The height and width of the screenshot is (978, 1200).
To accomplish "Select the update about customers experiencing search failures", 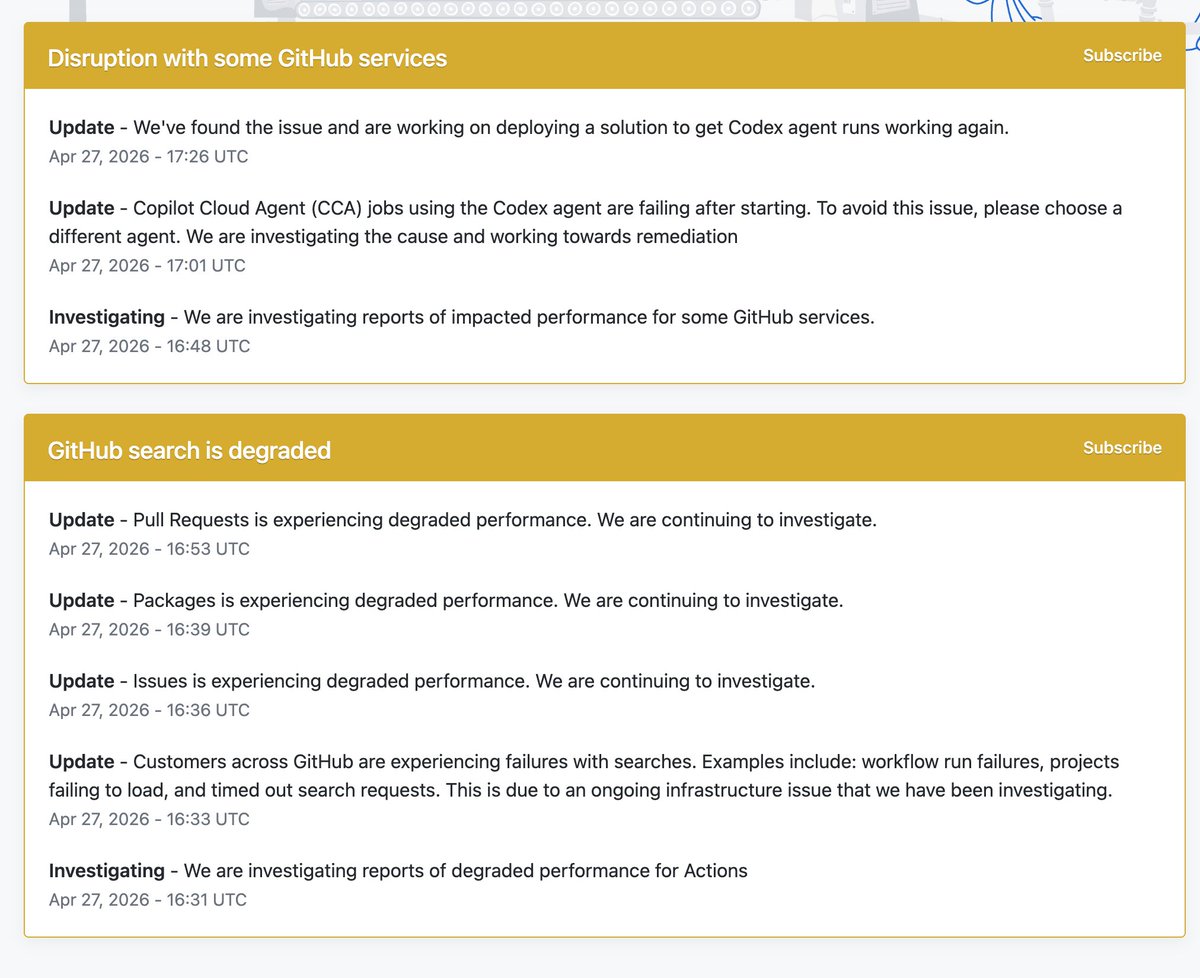I will point(584,776).
